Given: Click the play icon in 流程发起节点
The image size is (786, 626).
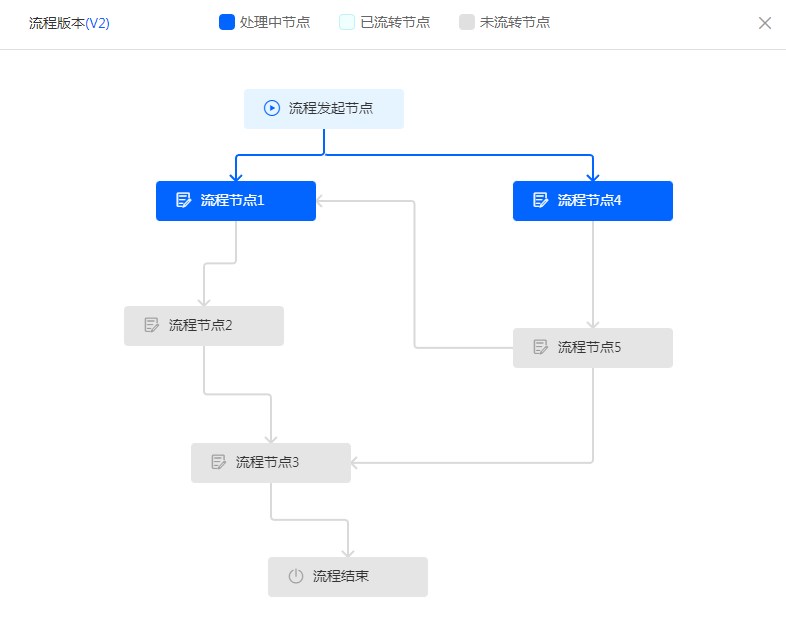Looking at the screenshot, I should 271,108.
